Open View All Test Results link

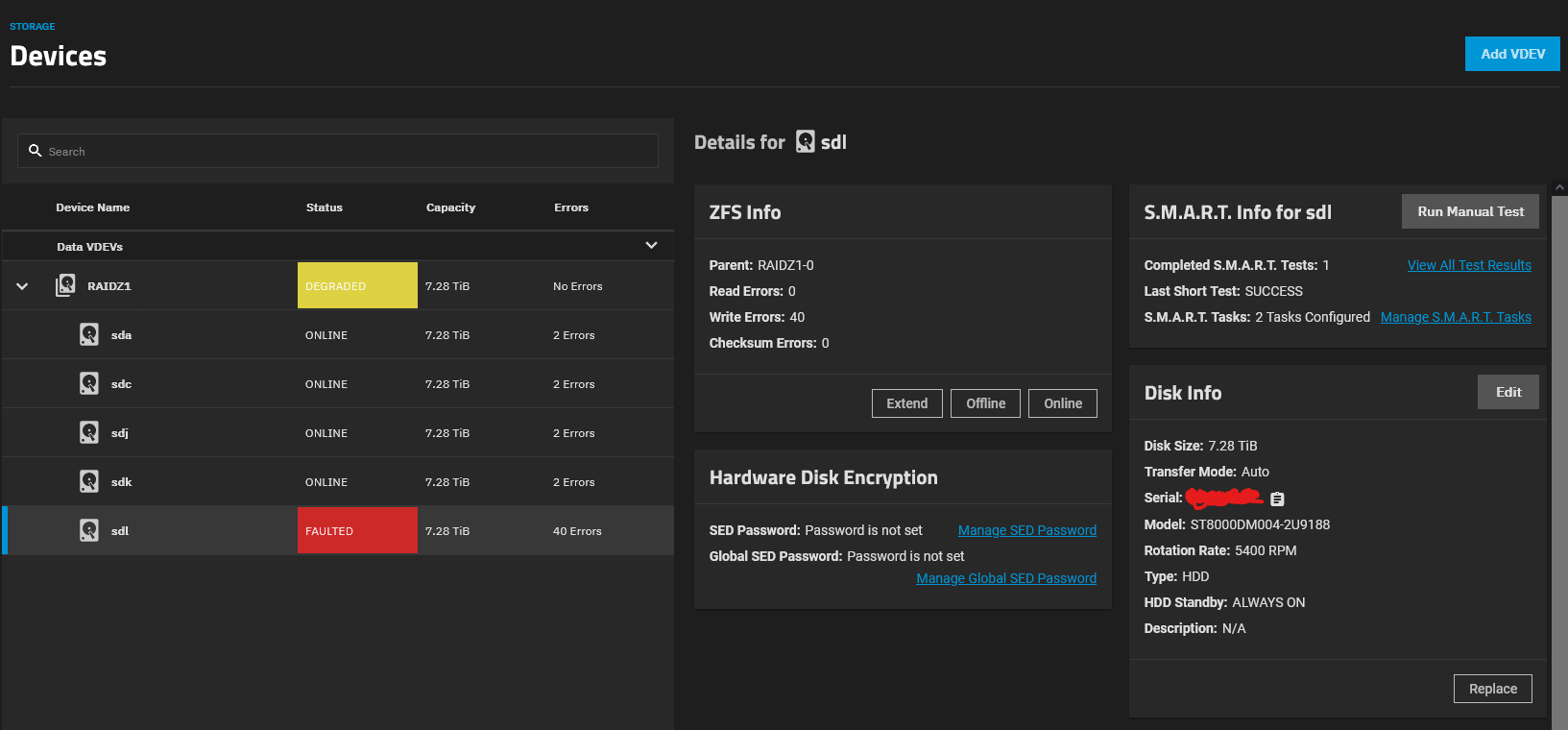tap(1469, 265)
